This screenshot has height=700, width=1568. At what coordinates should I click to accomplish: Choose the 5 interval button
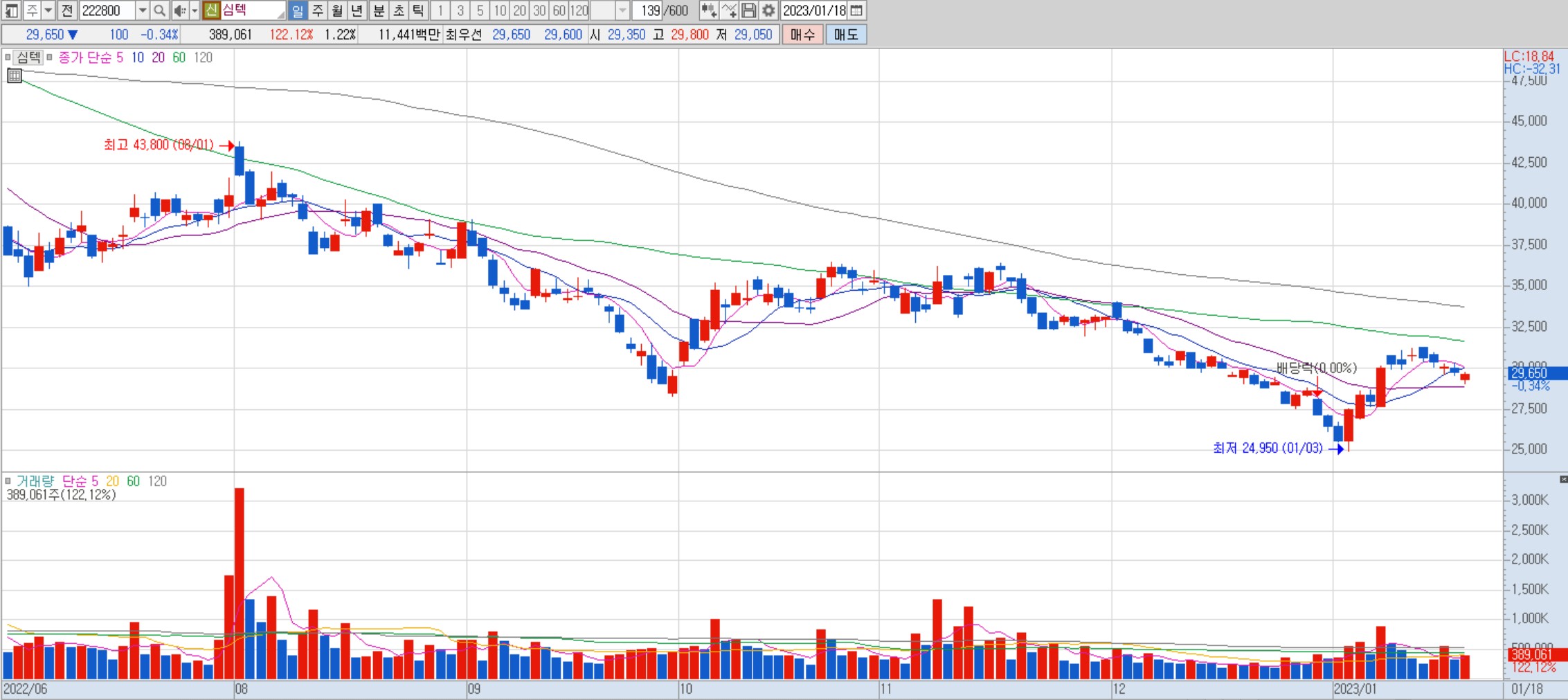(480, 10)
